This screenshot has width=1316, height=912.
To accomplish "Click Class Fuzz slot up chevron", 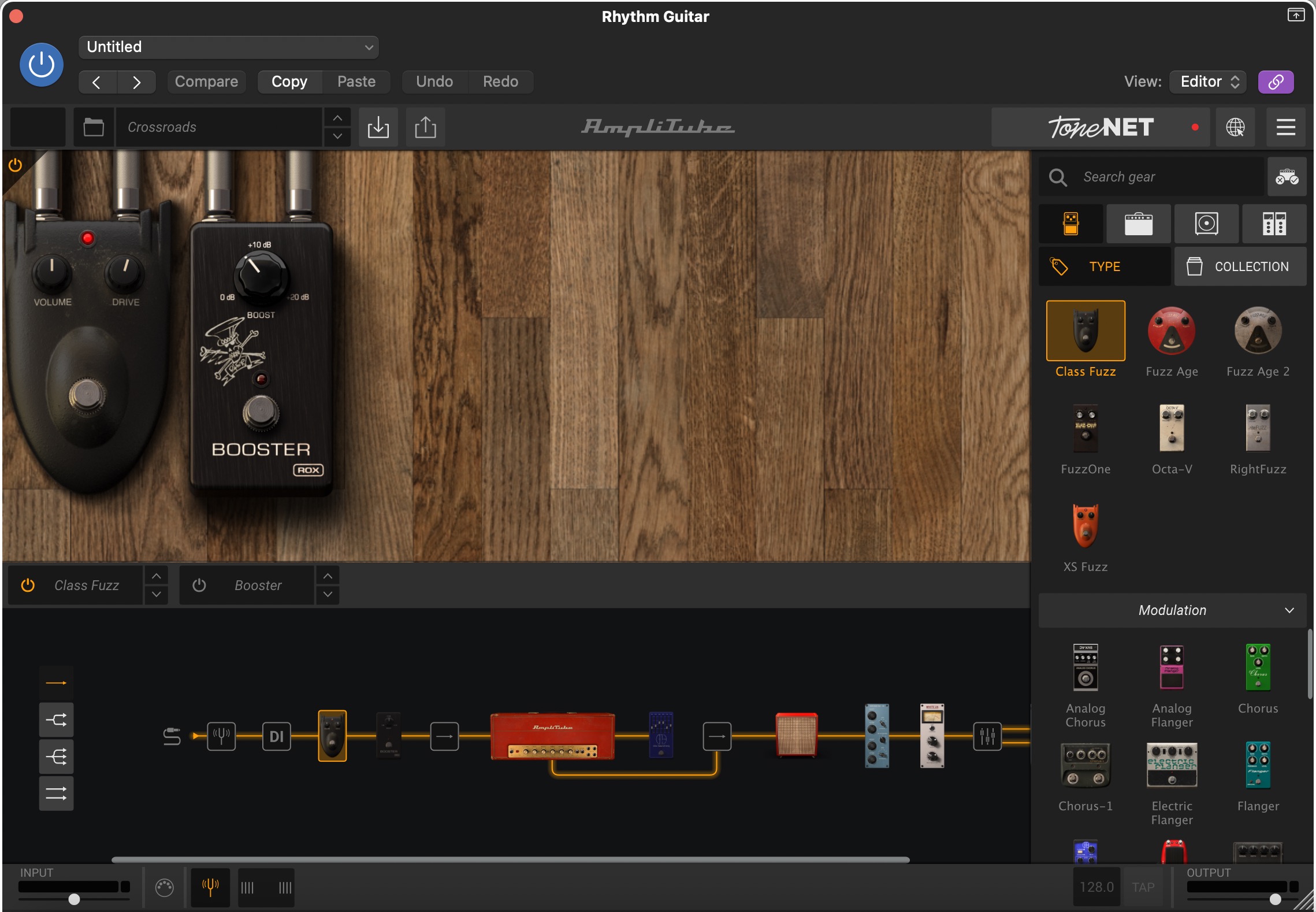I will pos(156,576).
